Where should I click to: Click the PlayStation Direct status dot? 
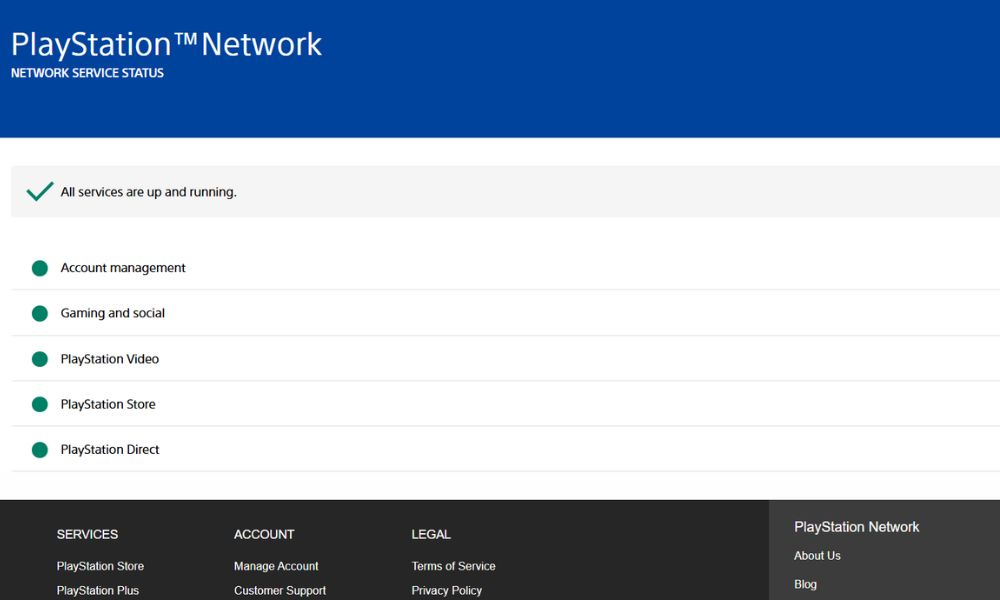[x=39, y=449]
